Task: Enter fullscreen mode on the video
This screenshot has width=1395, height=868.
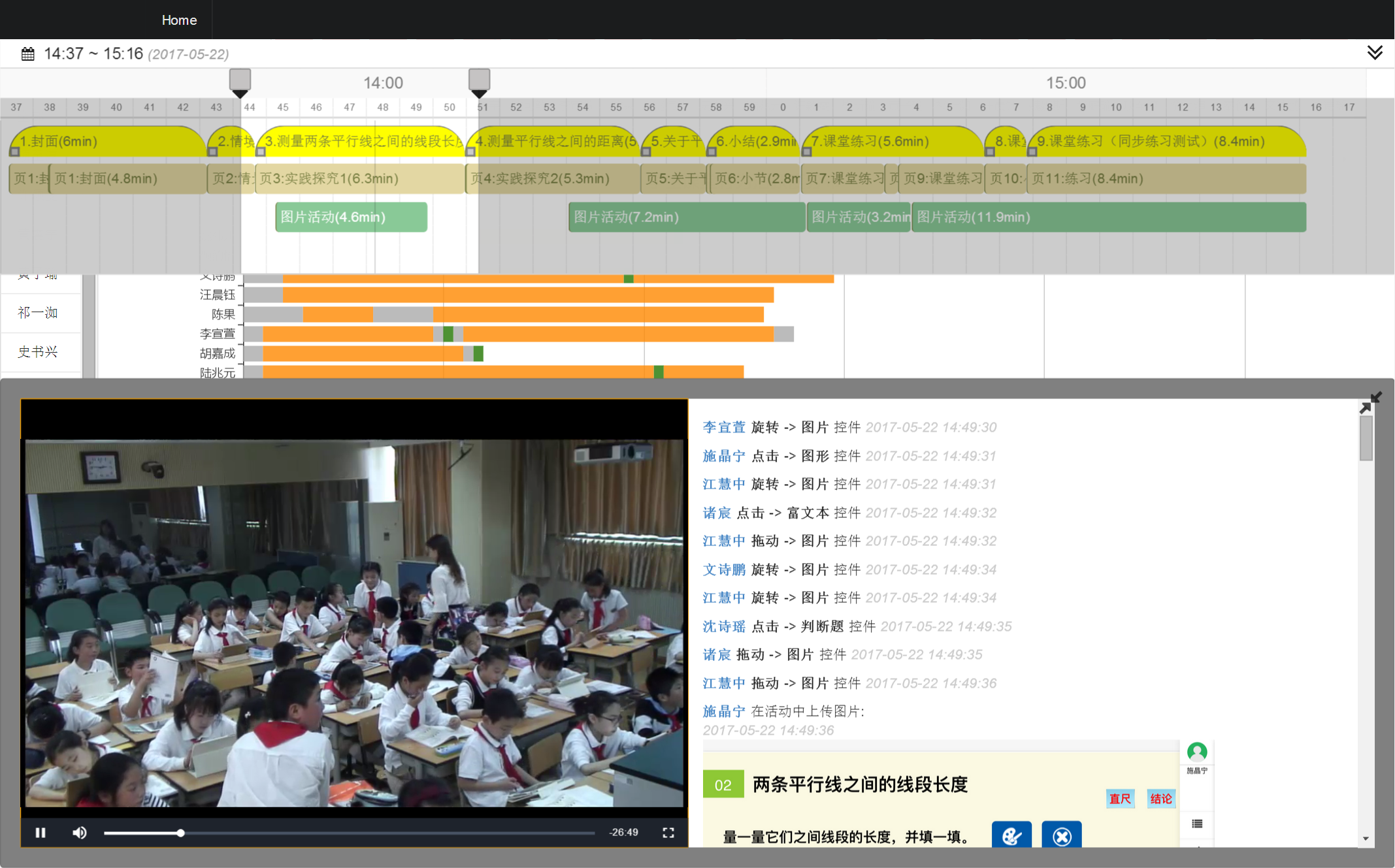Action: 668,833
